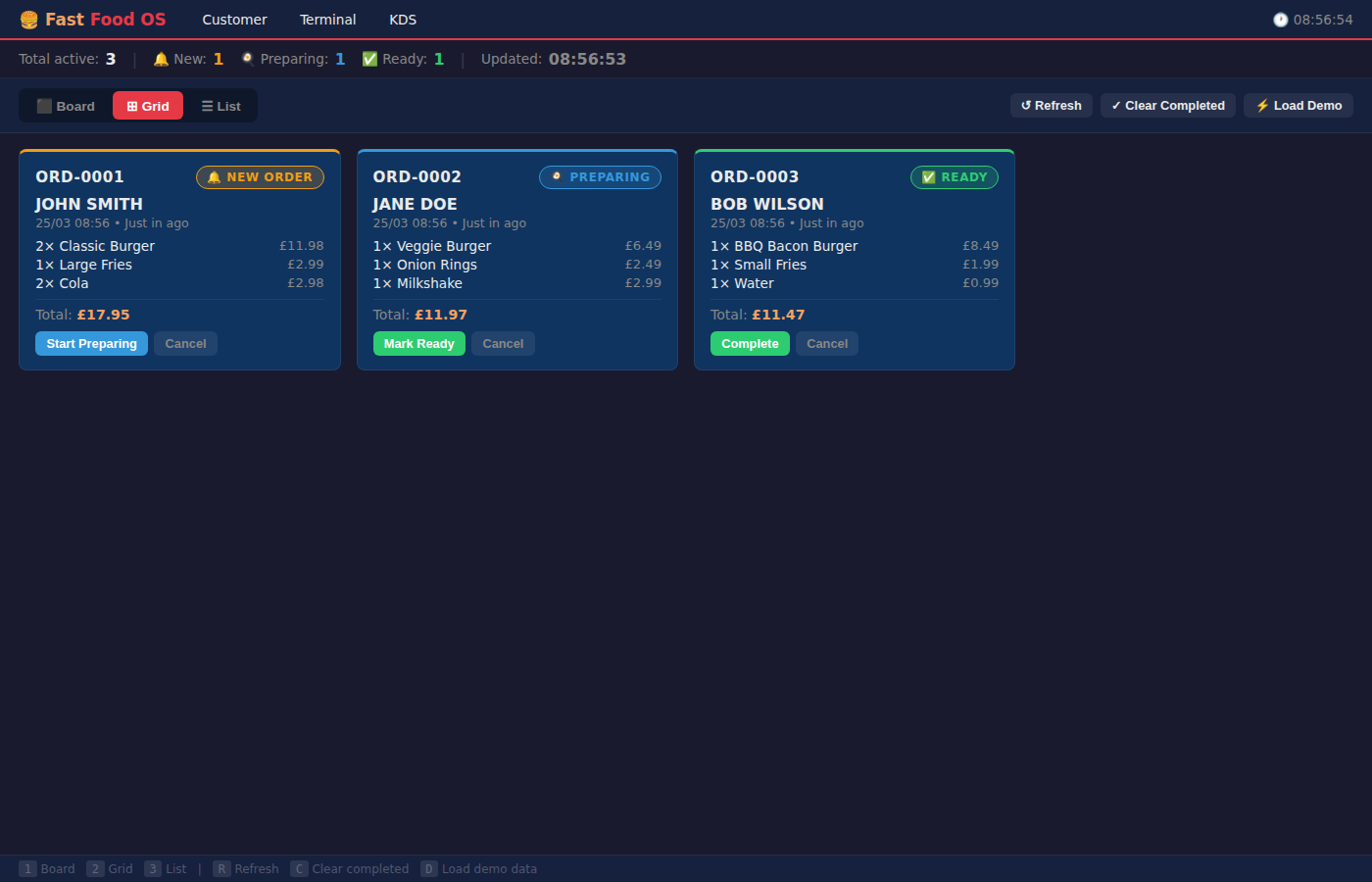The image size is (1372, 882).
Task: Load demo data with Load Demo
Action: pyautogui.click(x=1298, y=106)
